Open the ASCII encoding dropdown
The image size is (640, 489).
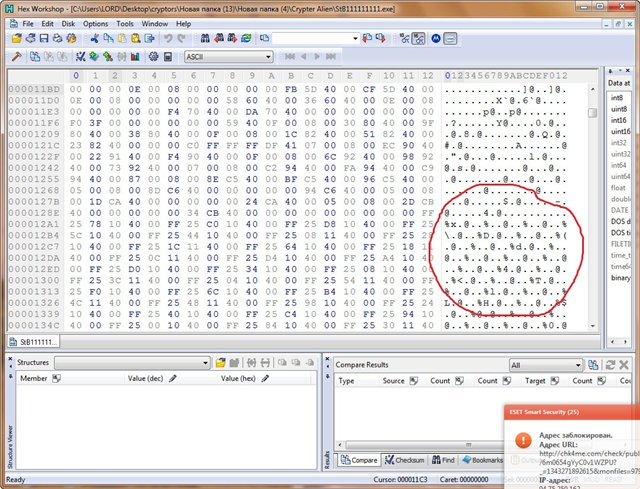click(x=268, y=57)
